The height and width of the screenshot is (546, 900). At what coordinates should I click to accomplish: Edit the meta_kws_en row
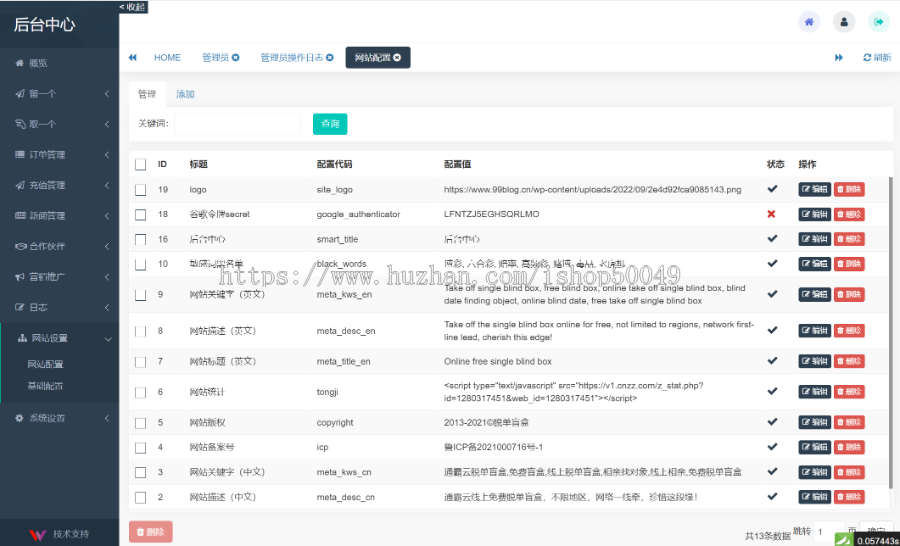point(814,294)
